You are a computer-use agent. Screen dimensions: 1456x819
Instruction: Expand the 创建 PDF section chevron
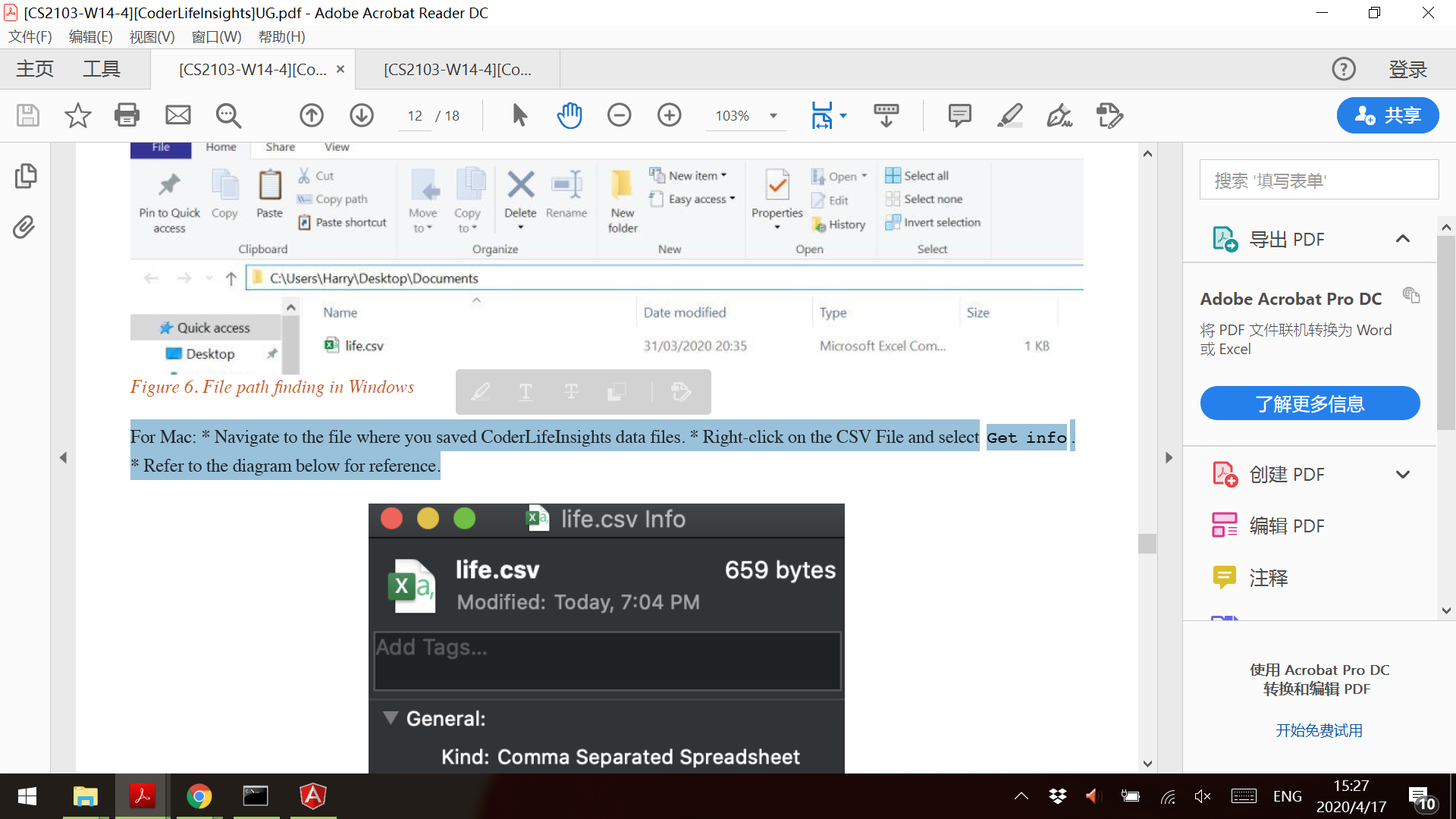1402,475
